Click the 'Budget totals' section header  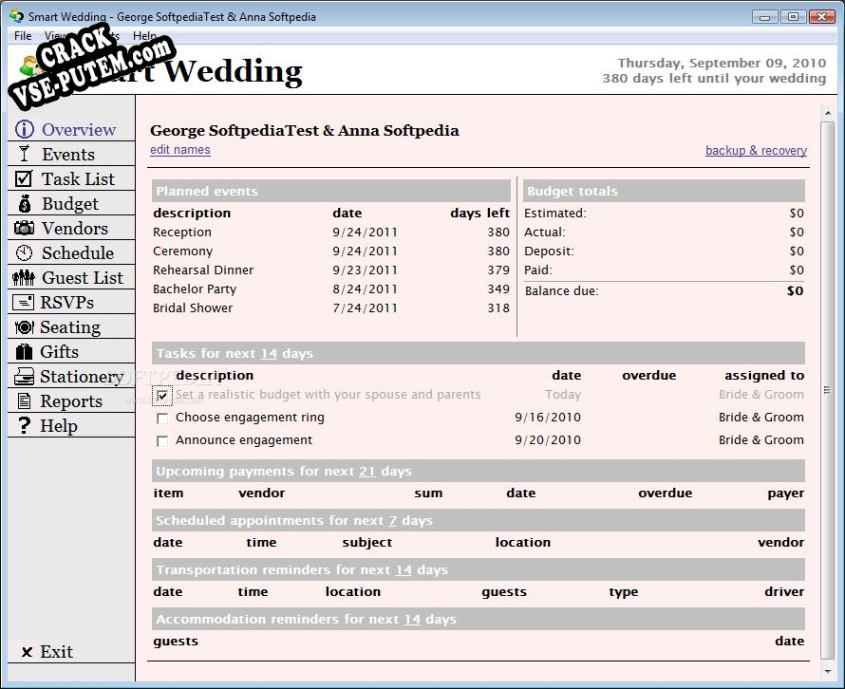point(664,191)
